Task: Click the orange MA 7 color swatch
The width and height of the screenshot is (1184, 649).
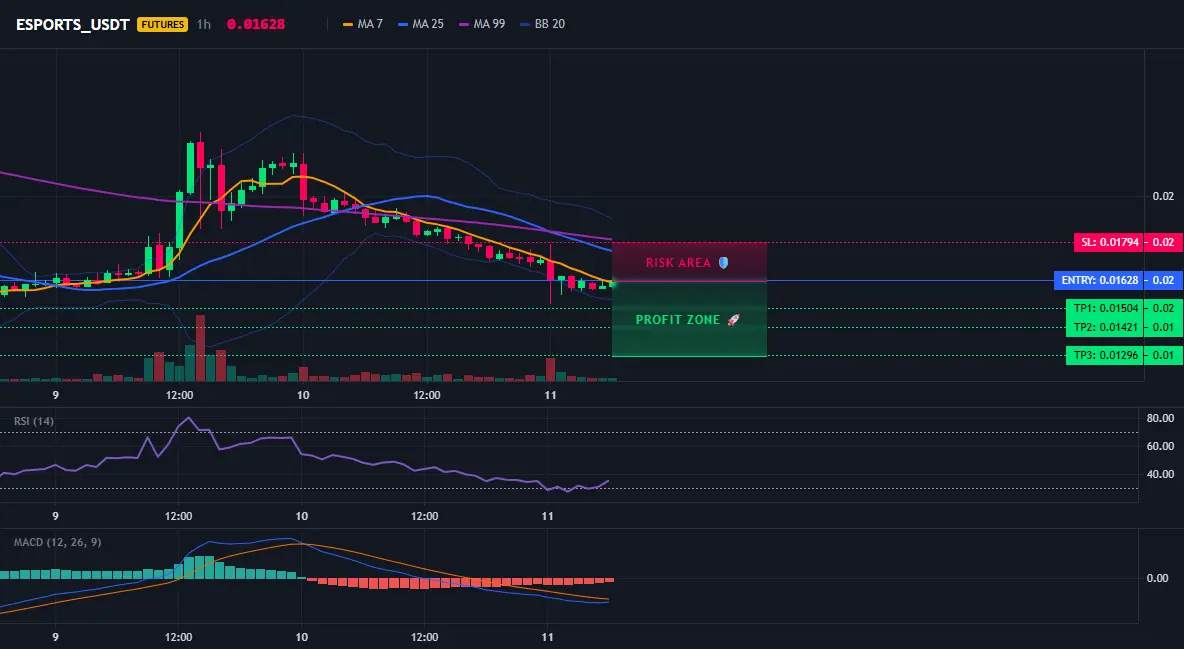Action: (348, 24)
